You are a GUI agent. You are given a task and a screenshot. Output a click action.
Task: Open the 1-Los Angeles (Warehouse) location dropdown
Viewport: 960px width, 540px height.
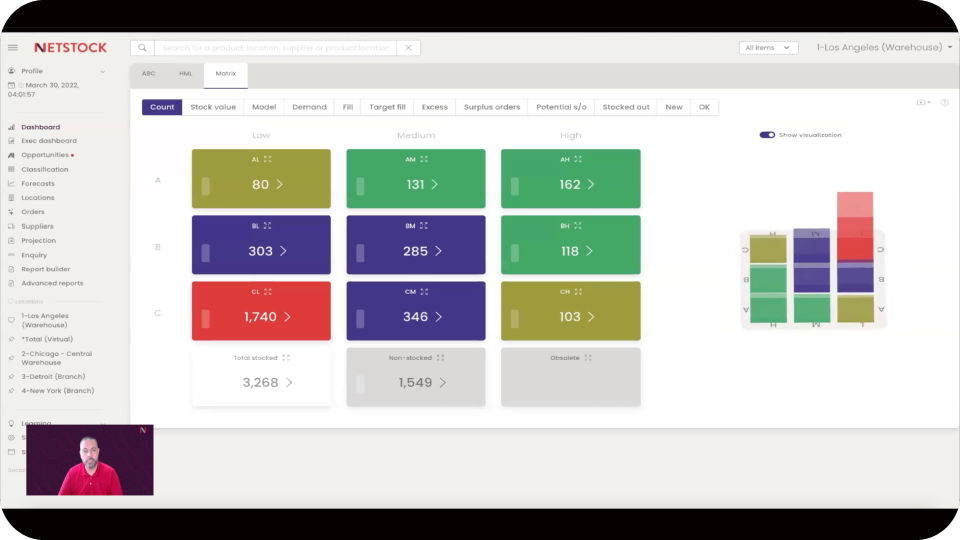click(x=884, y=47)
